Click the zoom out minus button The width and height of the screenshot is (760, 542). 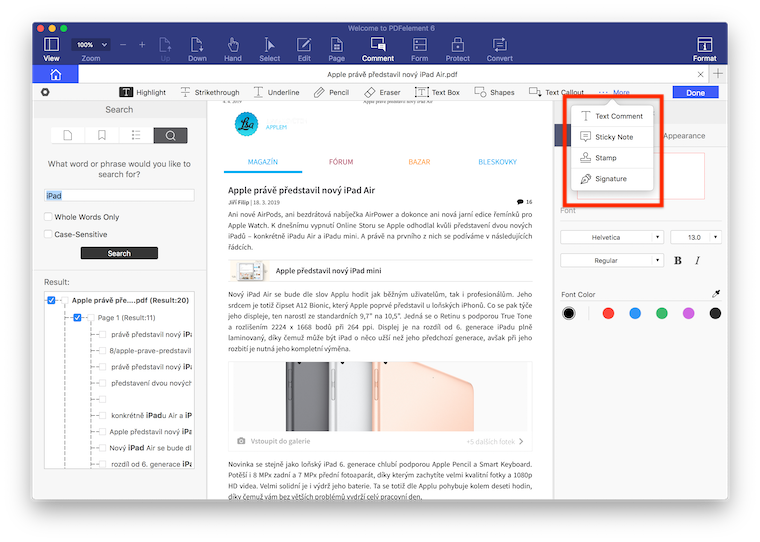(x=123, y=45)
